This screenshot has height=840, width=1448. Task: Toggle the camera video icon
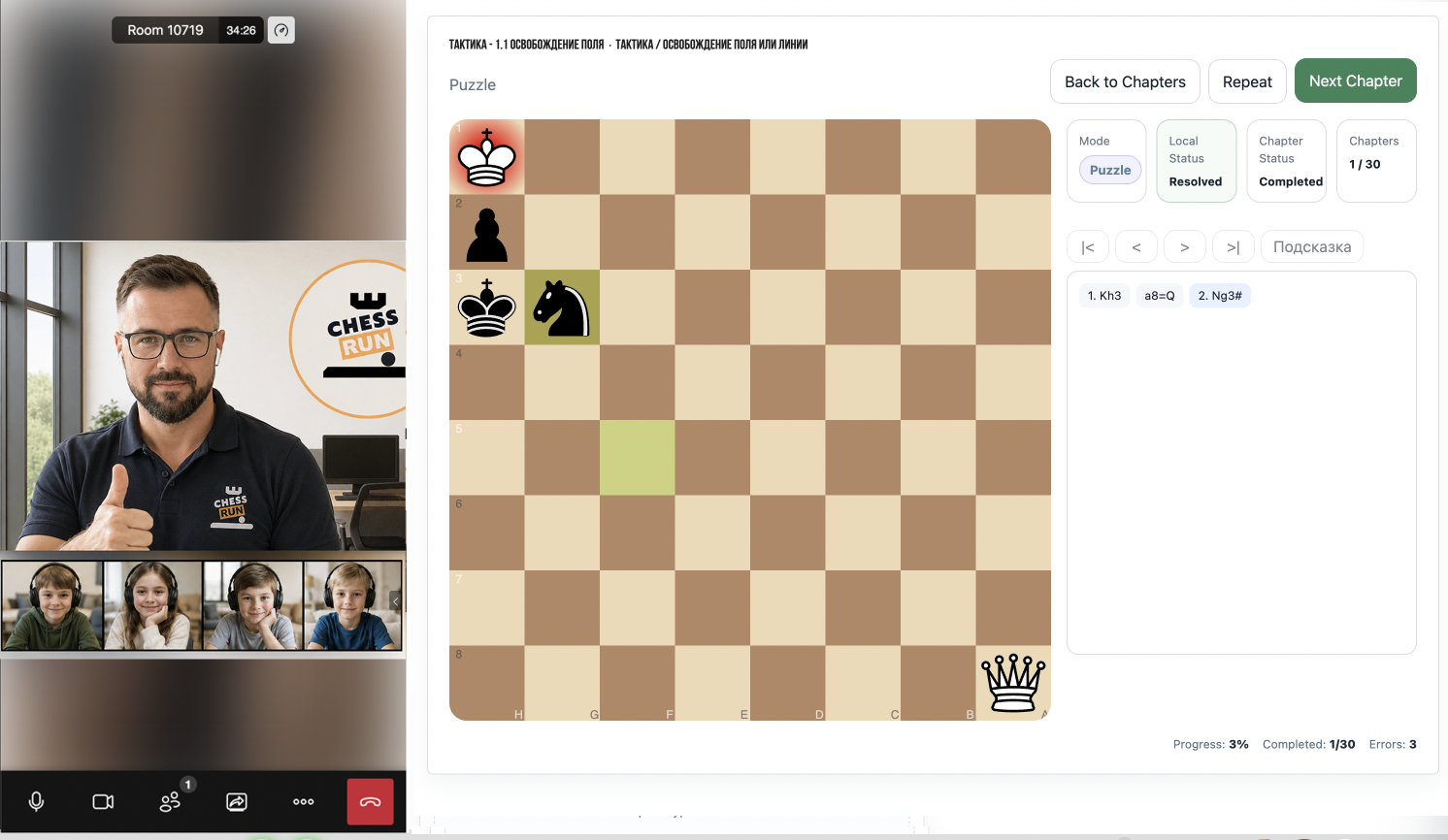[103, 802]
